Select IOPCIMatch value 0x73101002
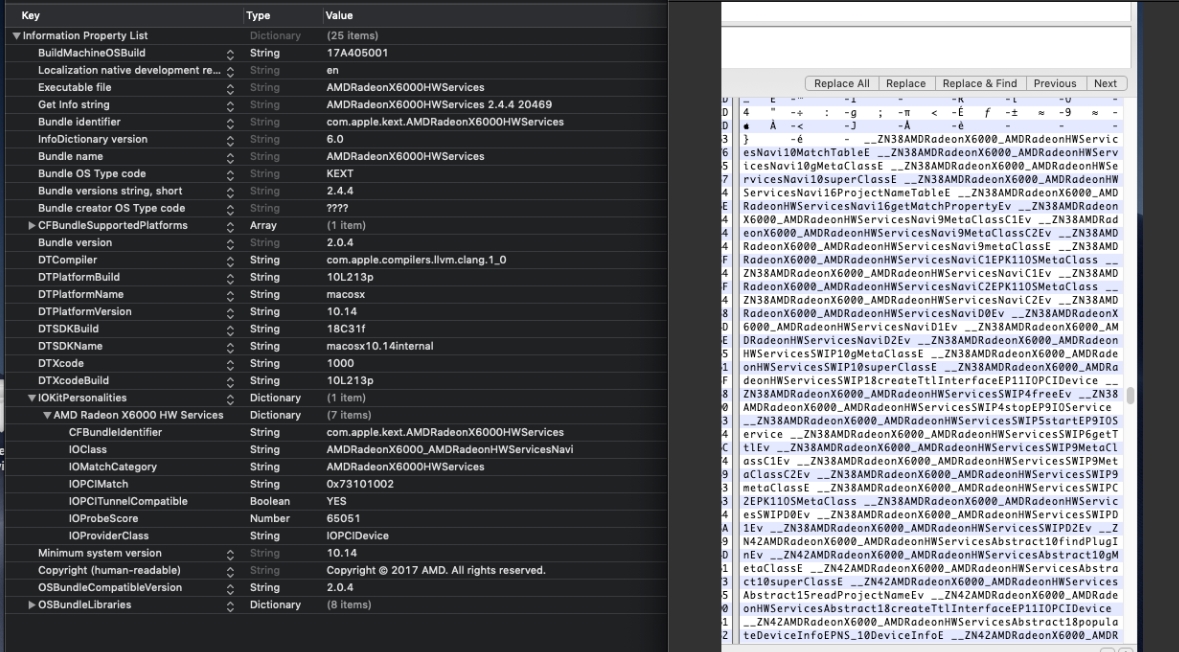Image resolution: width=1179 pixels, height=652 pixels. tap(359, 484)
